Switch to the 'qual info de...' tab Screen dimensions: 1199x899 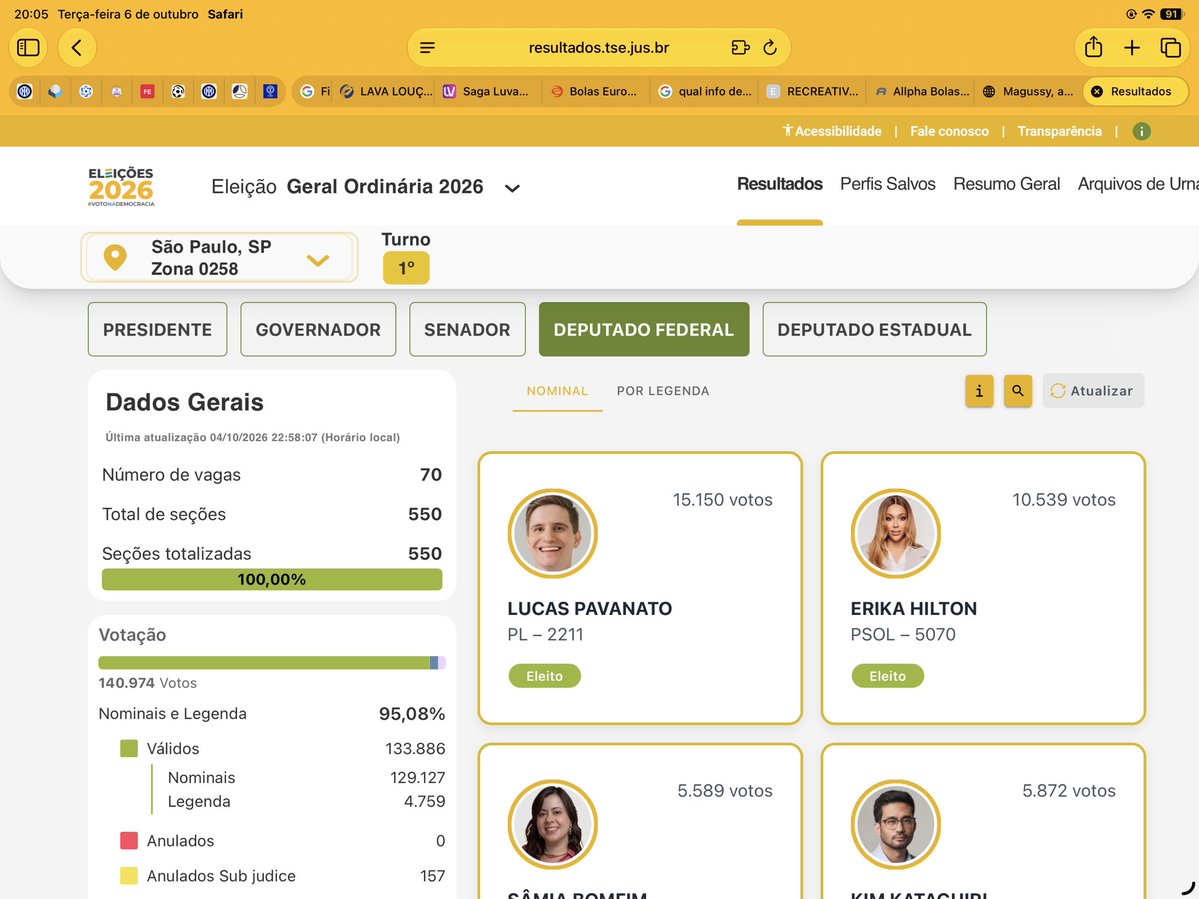click(x=705, y=91)
